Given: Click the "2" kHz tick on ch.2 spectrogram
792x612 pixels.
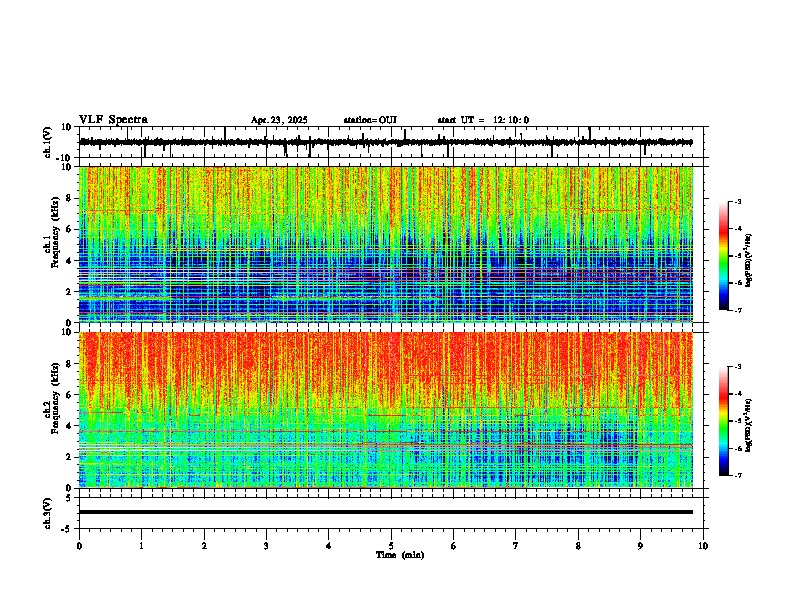Looking at the screenshot, I should (71, 457).
